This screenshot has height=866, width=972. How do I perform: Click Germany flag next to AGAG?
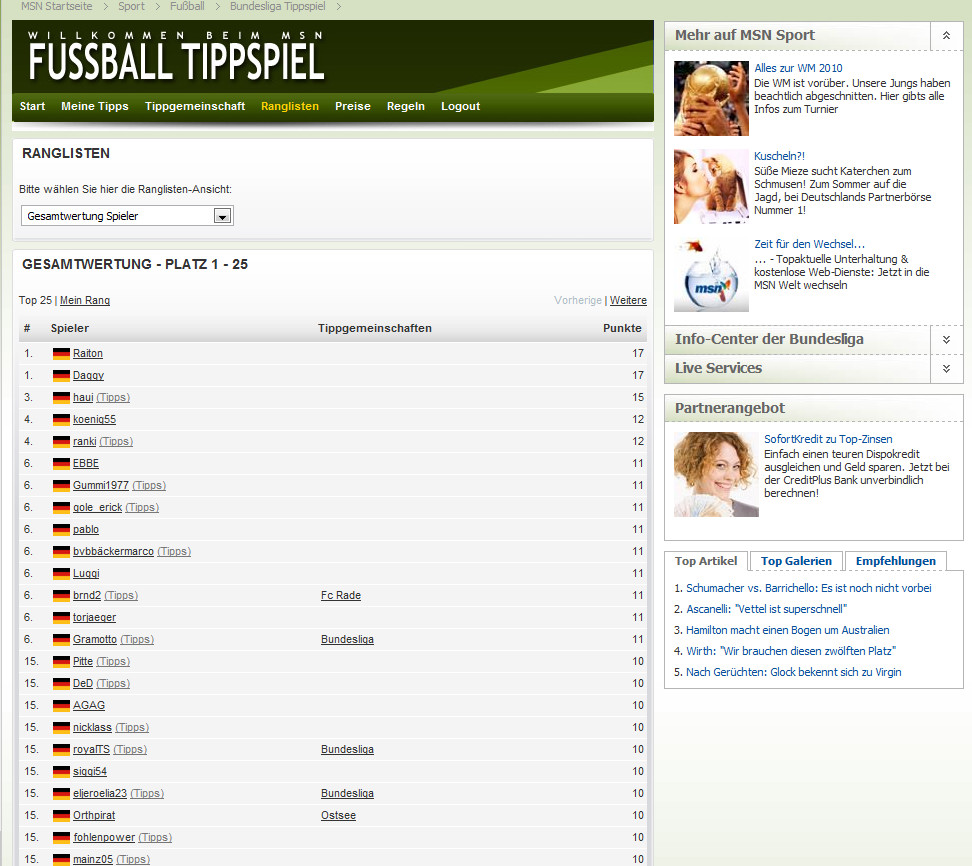tap(61, 706)
